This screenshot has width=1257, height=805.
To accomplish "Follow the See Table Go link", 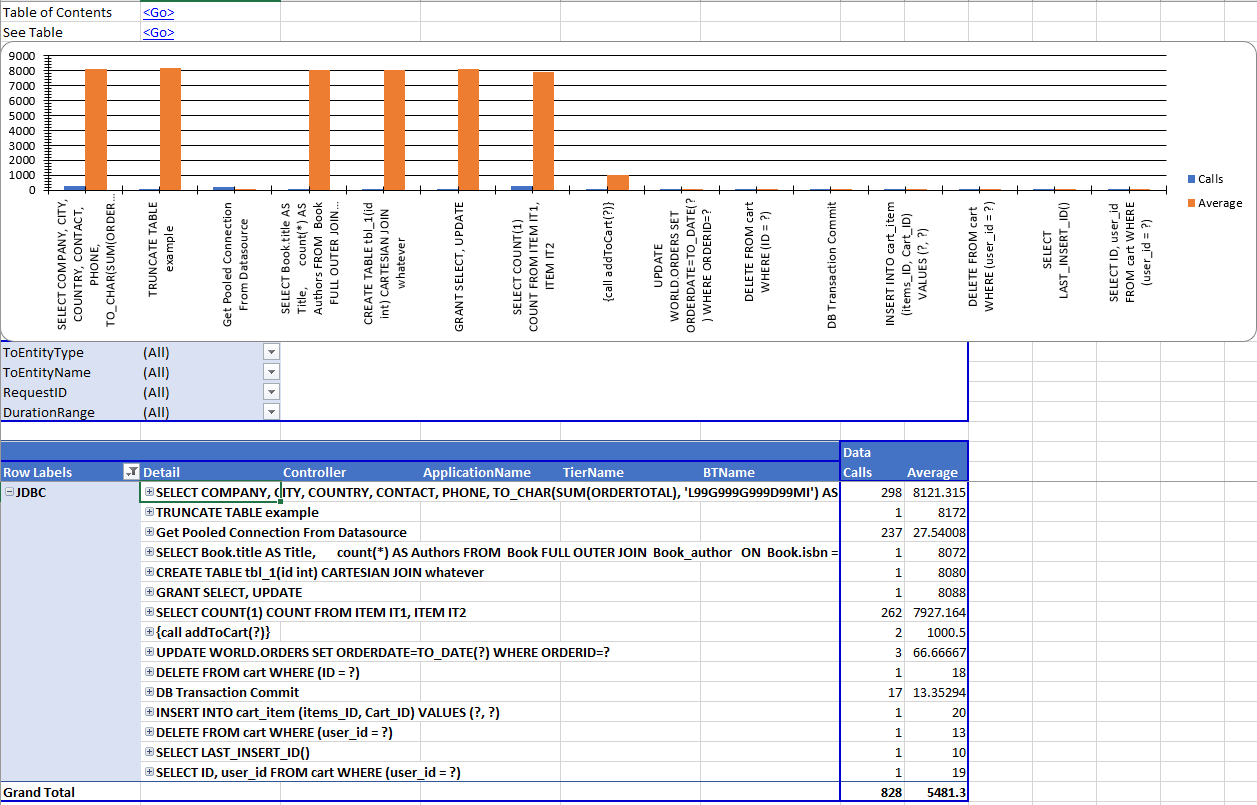I will tap(158, 33).
